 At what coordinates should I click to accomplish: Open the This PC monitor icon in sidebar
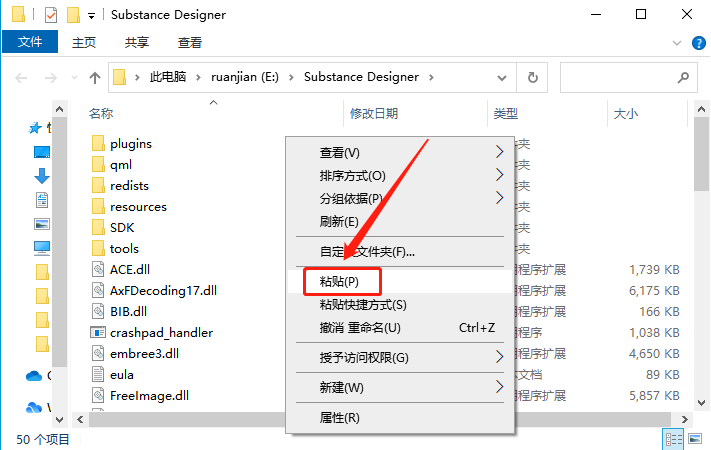tap(42, 248)
